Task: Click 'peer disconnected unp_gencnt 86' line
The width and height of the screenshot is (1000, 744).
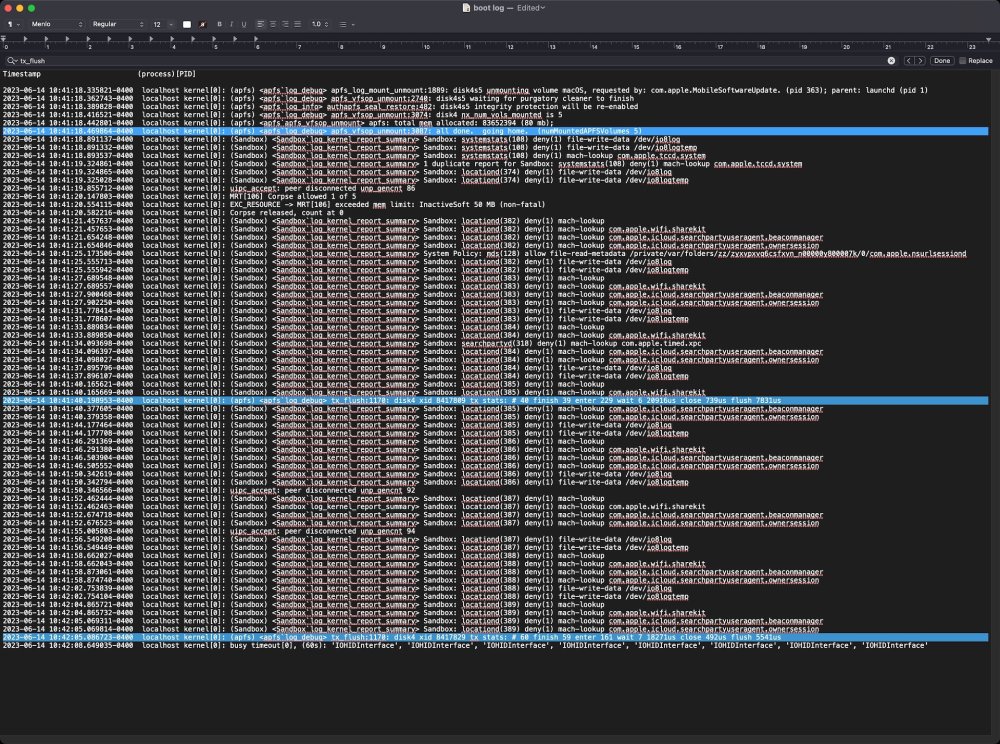Action: pyautogui.click(x=209, y=188)
